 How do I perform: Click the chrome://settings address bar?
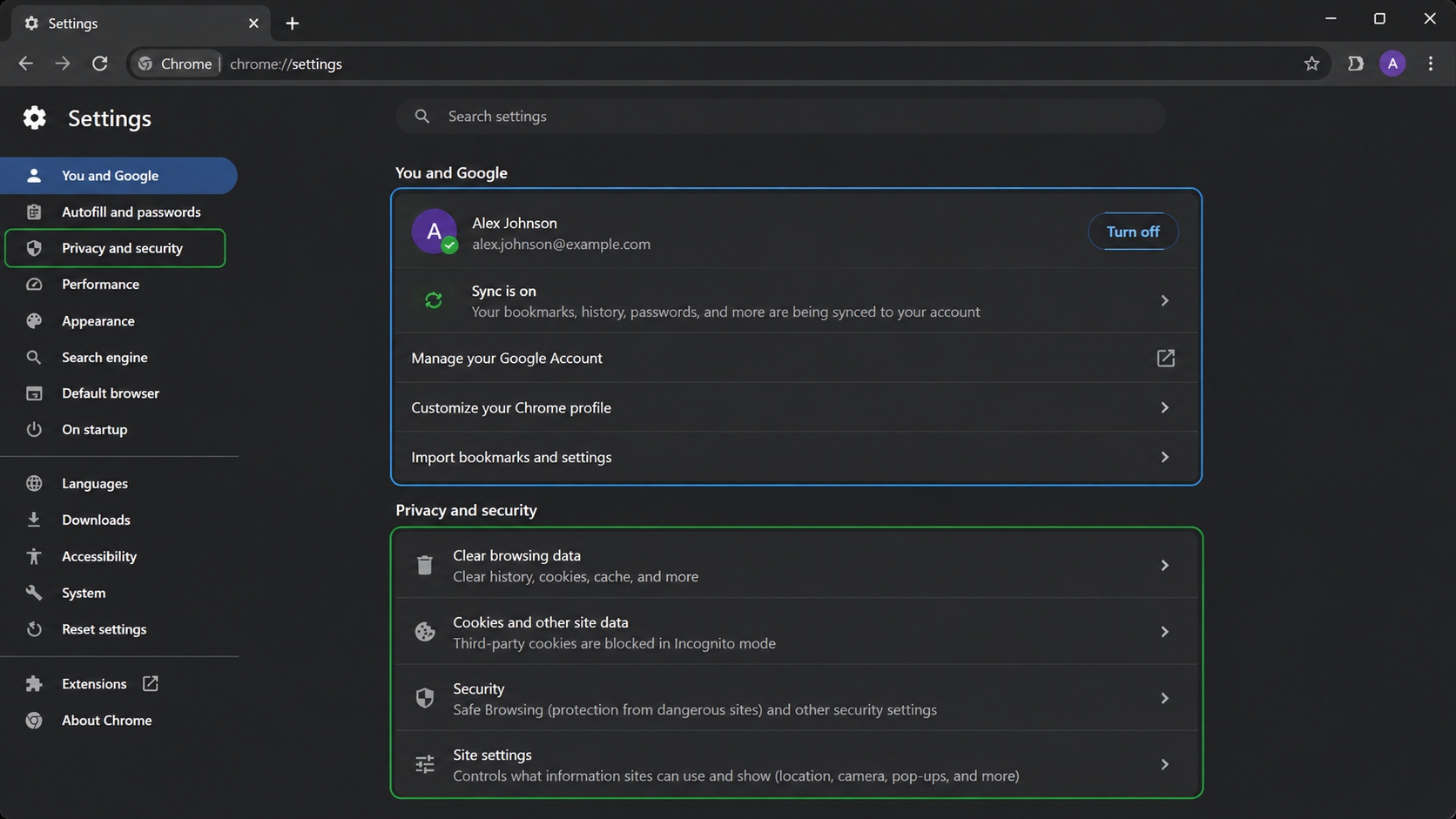730,64
